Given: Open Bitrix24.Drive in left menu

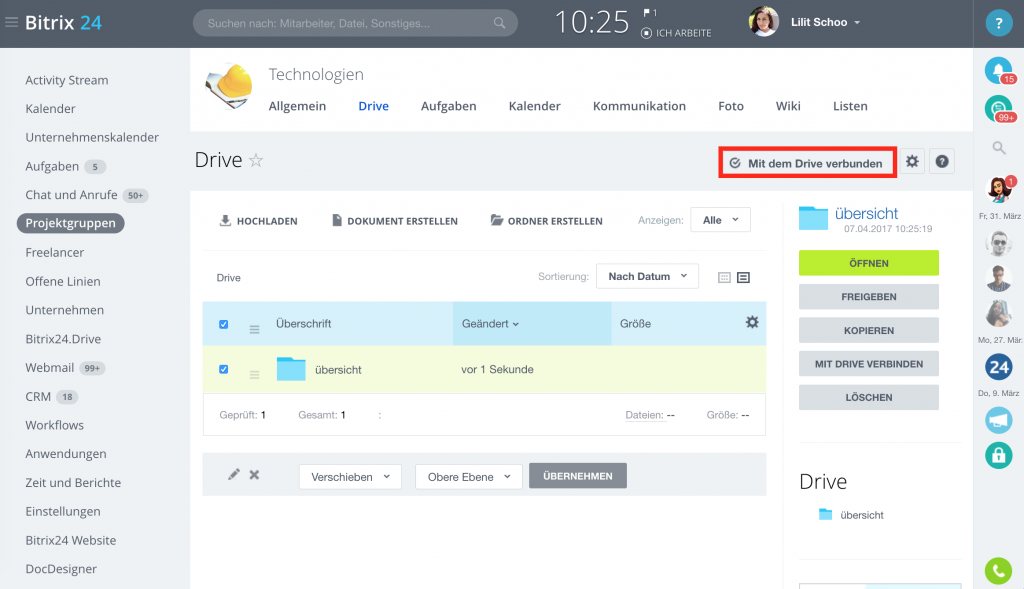Looking at the screenshot, I should point(63,339).
